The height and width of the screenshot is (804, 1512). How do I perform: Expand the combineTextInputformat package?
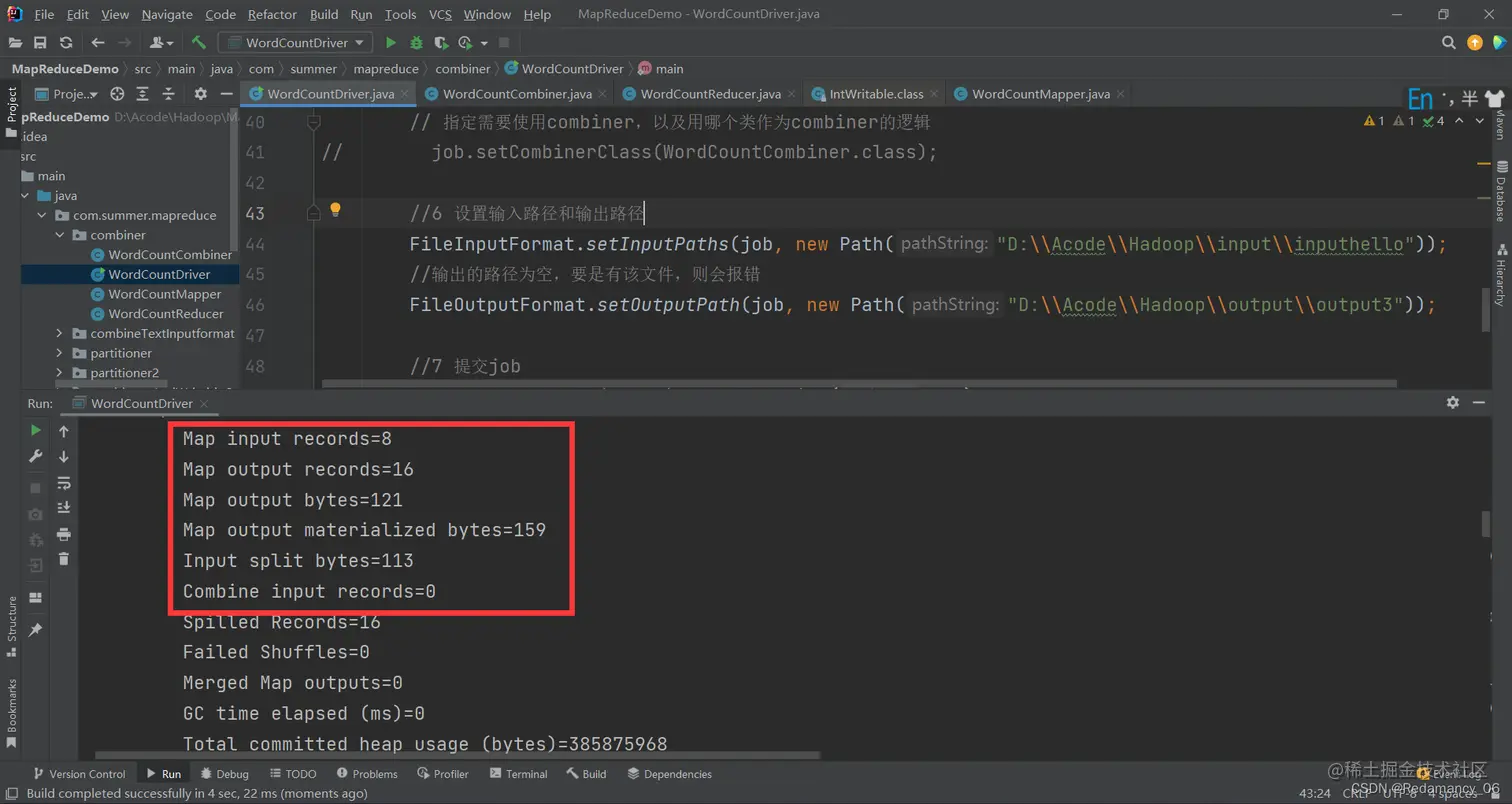tap(60, 333)
